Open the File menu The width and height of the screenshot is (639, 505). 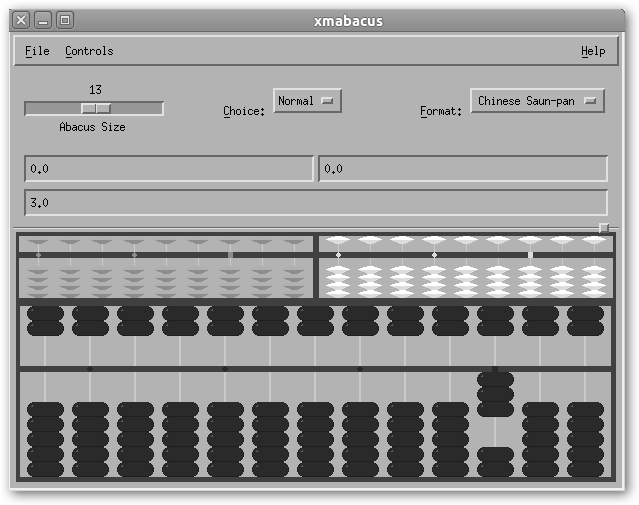[37, 51]
